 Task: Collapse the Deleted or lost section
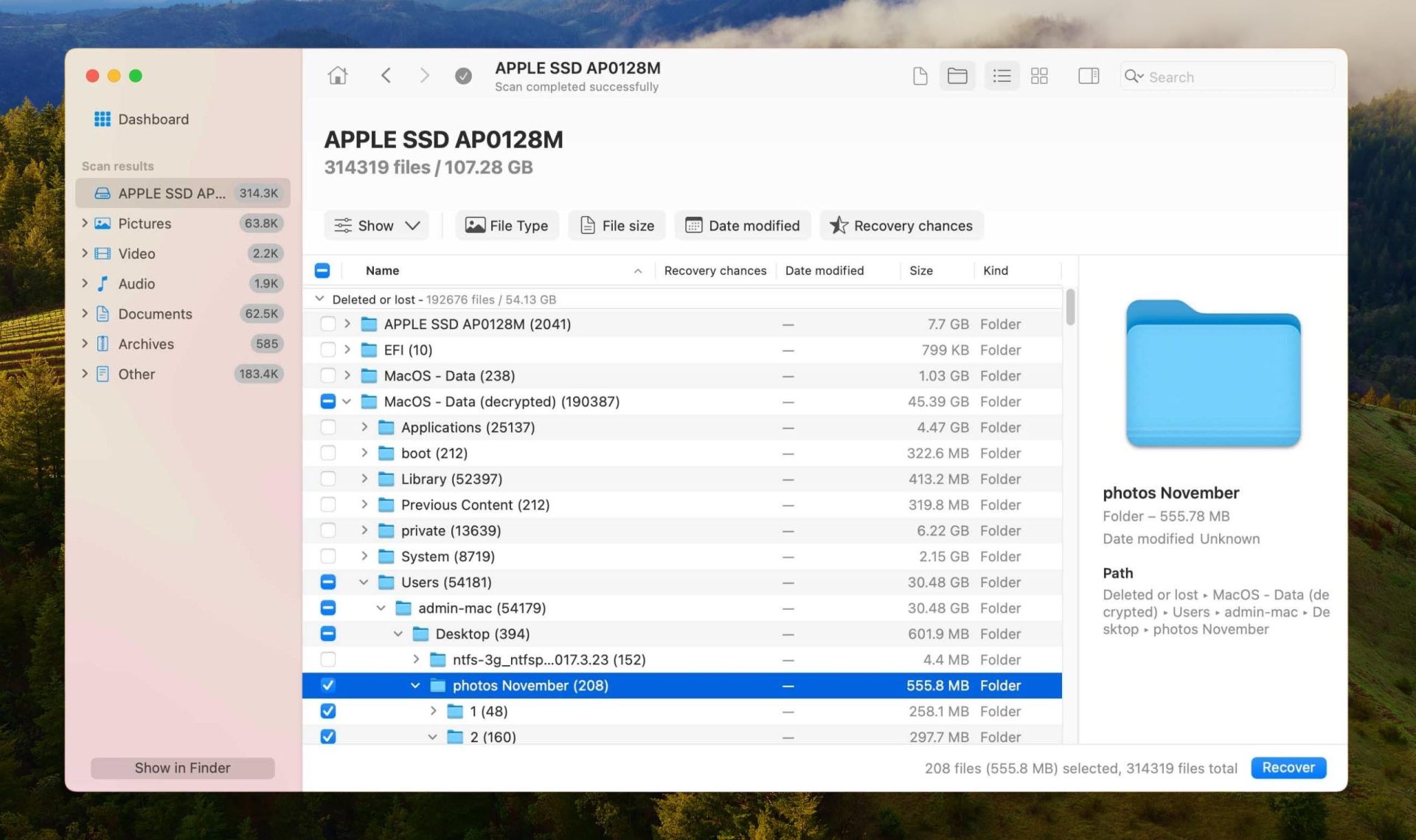click(x=319, y=299)
